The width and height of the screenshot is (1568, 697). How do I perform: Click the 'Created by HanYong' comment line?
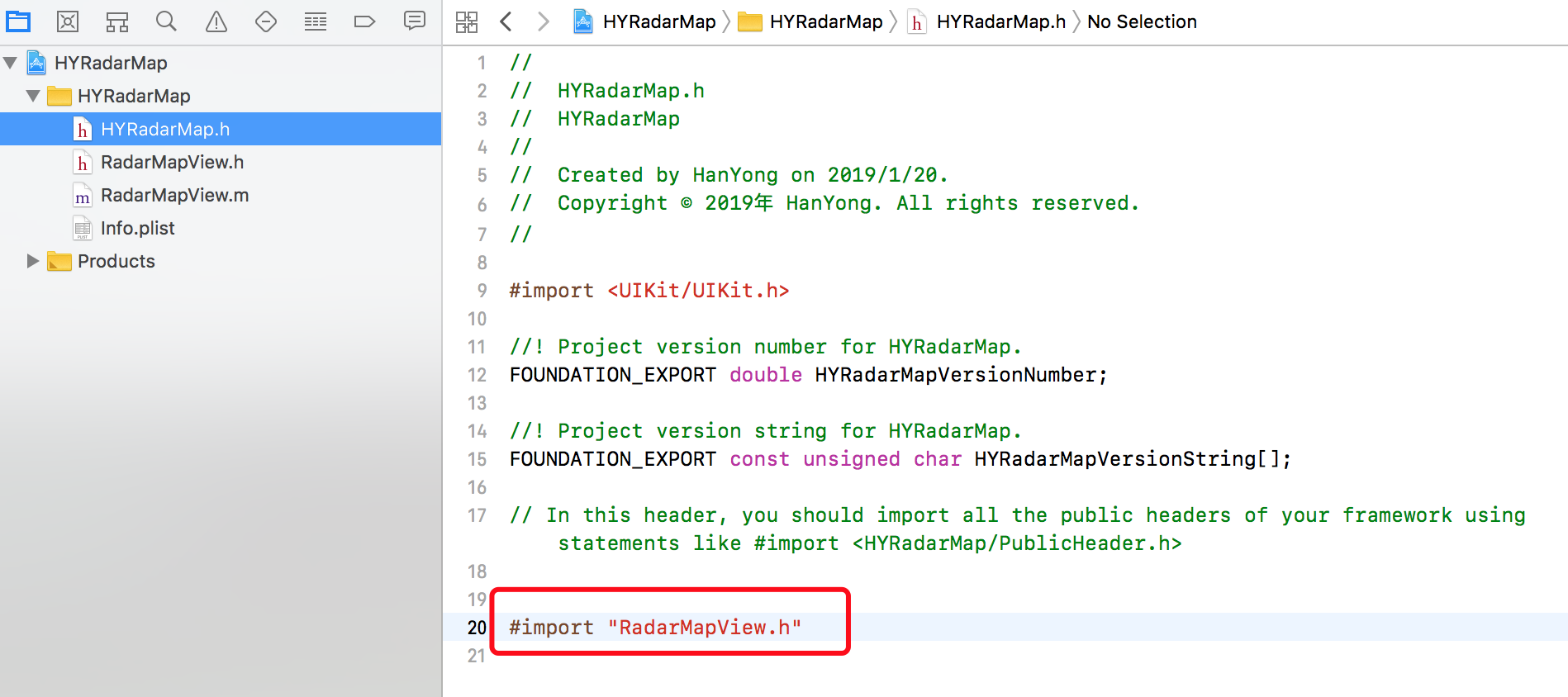729,175
